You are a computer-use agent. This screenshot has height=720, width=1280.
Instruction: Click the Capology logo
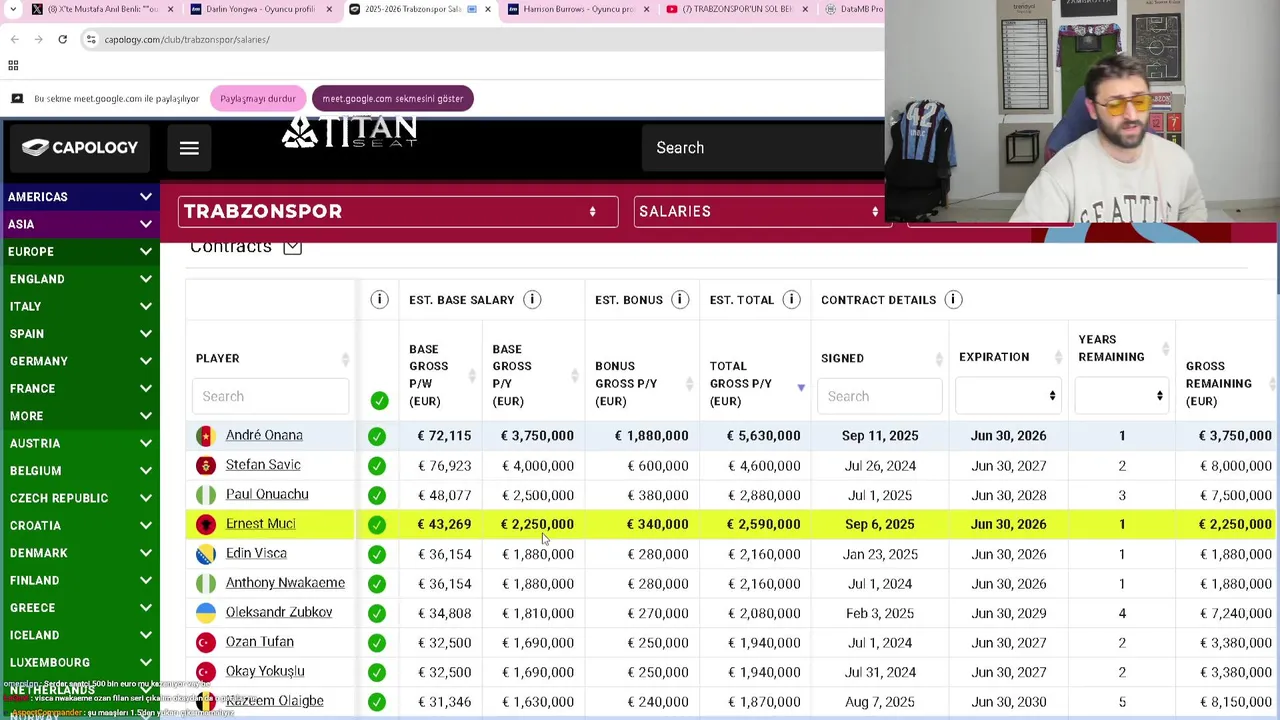click(x=80, y=148)
